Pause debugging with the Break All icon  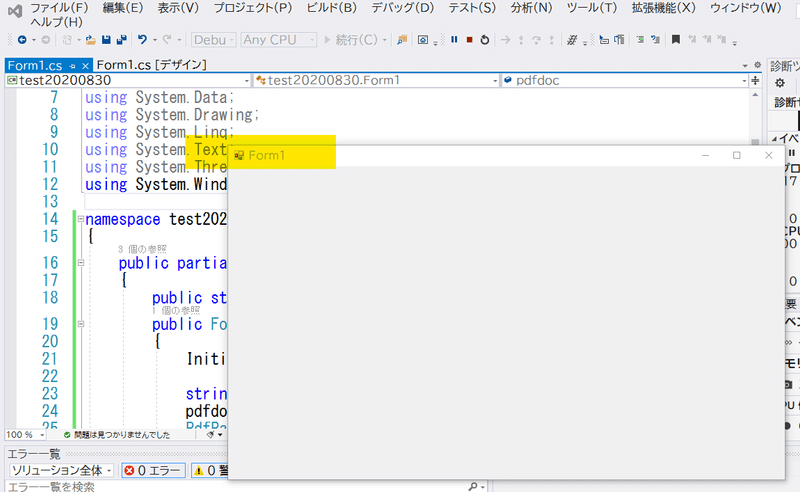pyautogui.click(x=454, y=39)
